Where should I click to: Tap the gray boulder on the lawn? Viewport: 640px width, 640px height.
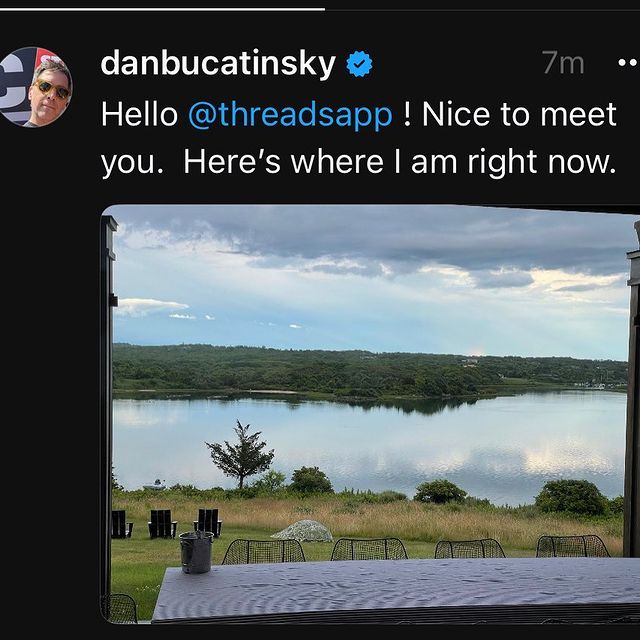(x=302, y=531)
